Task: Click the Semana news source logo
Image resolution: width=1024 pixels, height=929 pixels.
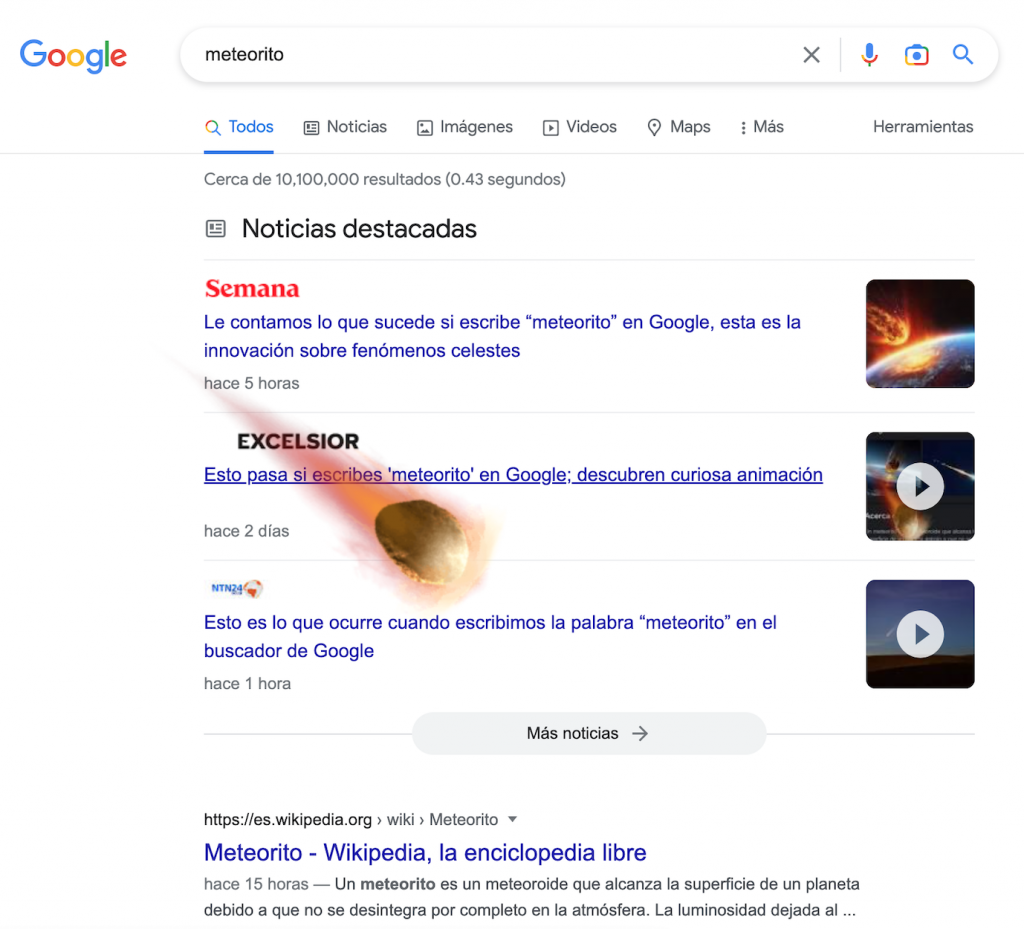Action: click(252, 289)
